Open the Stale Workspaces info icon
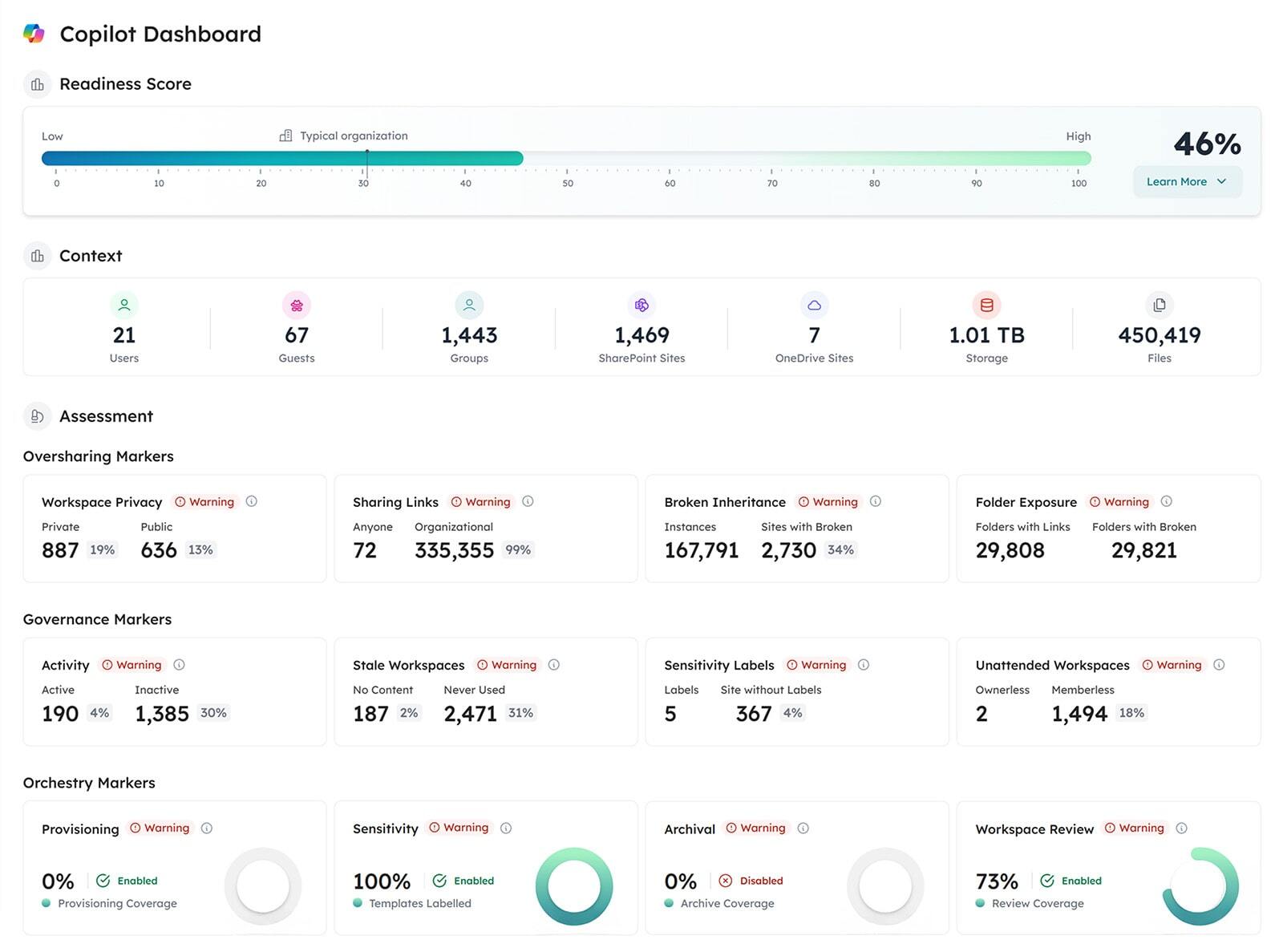Image resolution: width=1283 pixels, height=952 pixels. 553,665
